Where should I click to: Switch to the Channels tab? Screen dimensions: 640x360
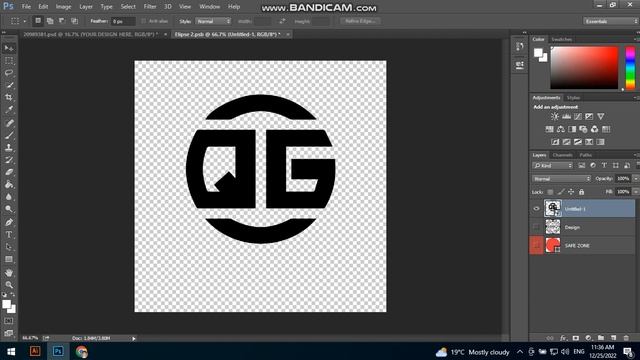pyautogui.click(x=562, y=155)
